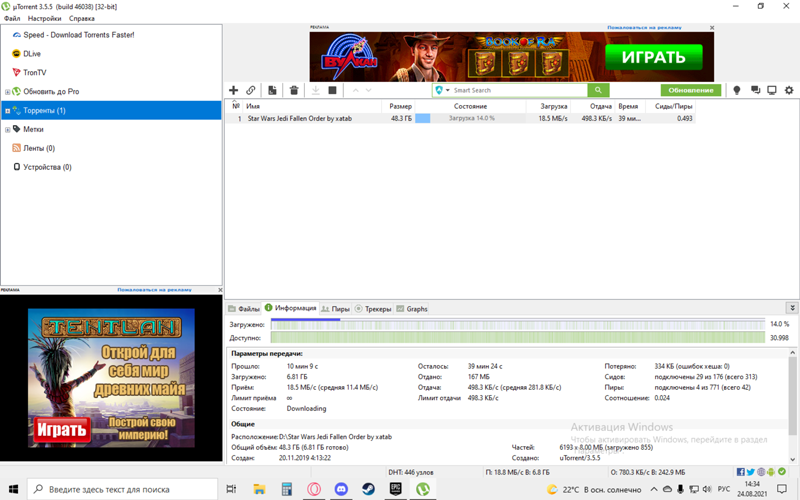
Task: Switch to the Информация tab
Action: coord(290,308)
